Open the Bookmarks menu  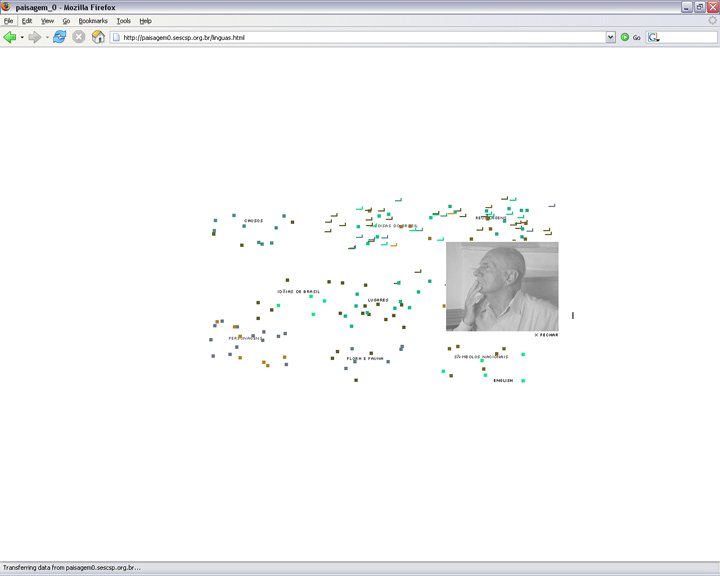click(x=93, y=21)
